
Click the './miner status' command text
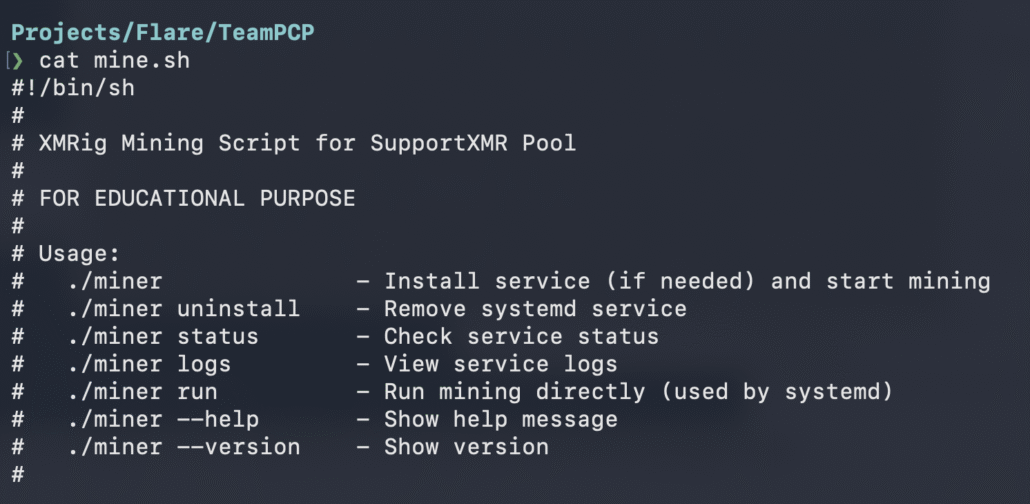pyautogui.click(x=163, y=336)
